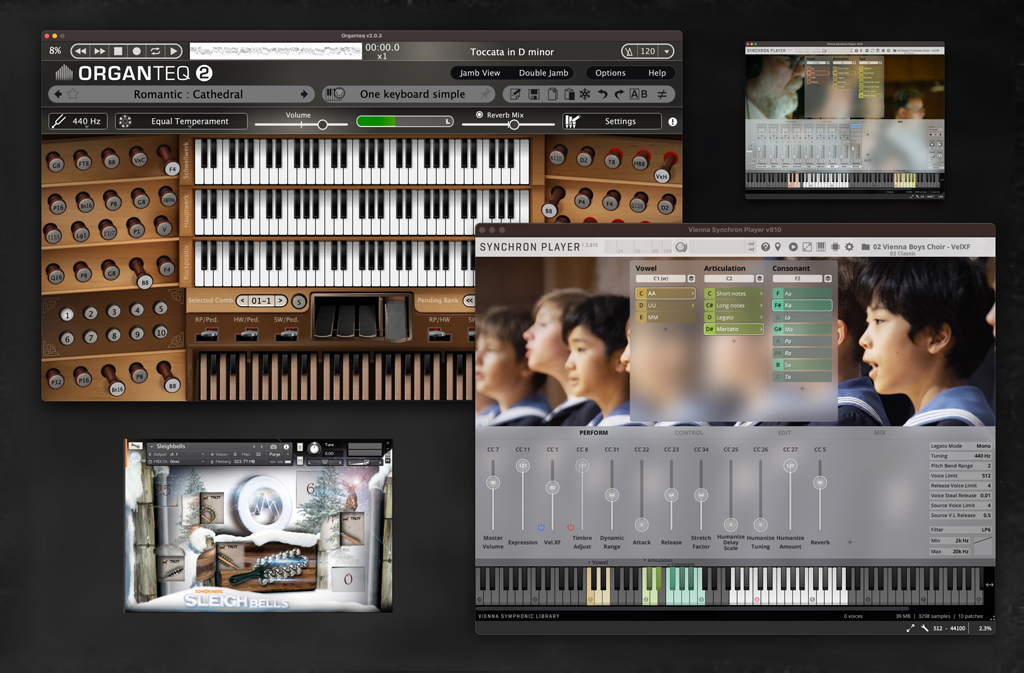This screenshot has width=1024, height=673.
Task: Open Organteq Settings
Action: [x=611, y=121]
